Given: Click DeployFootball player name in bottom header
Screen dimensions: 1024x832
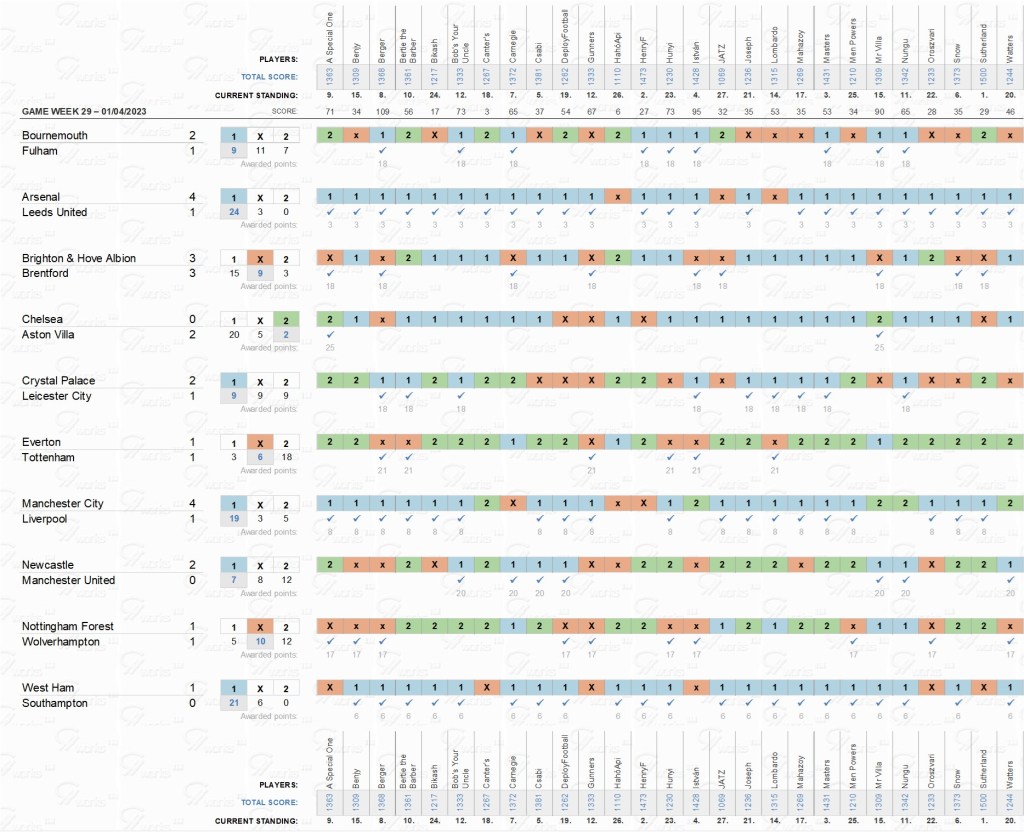Looking at the screenshot, I should tap(565, 760).
